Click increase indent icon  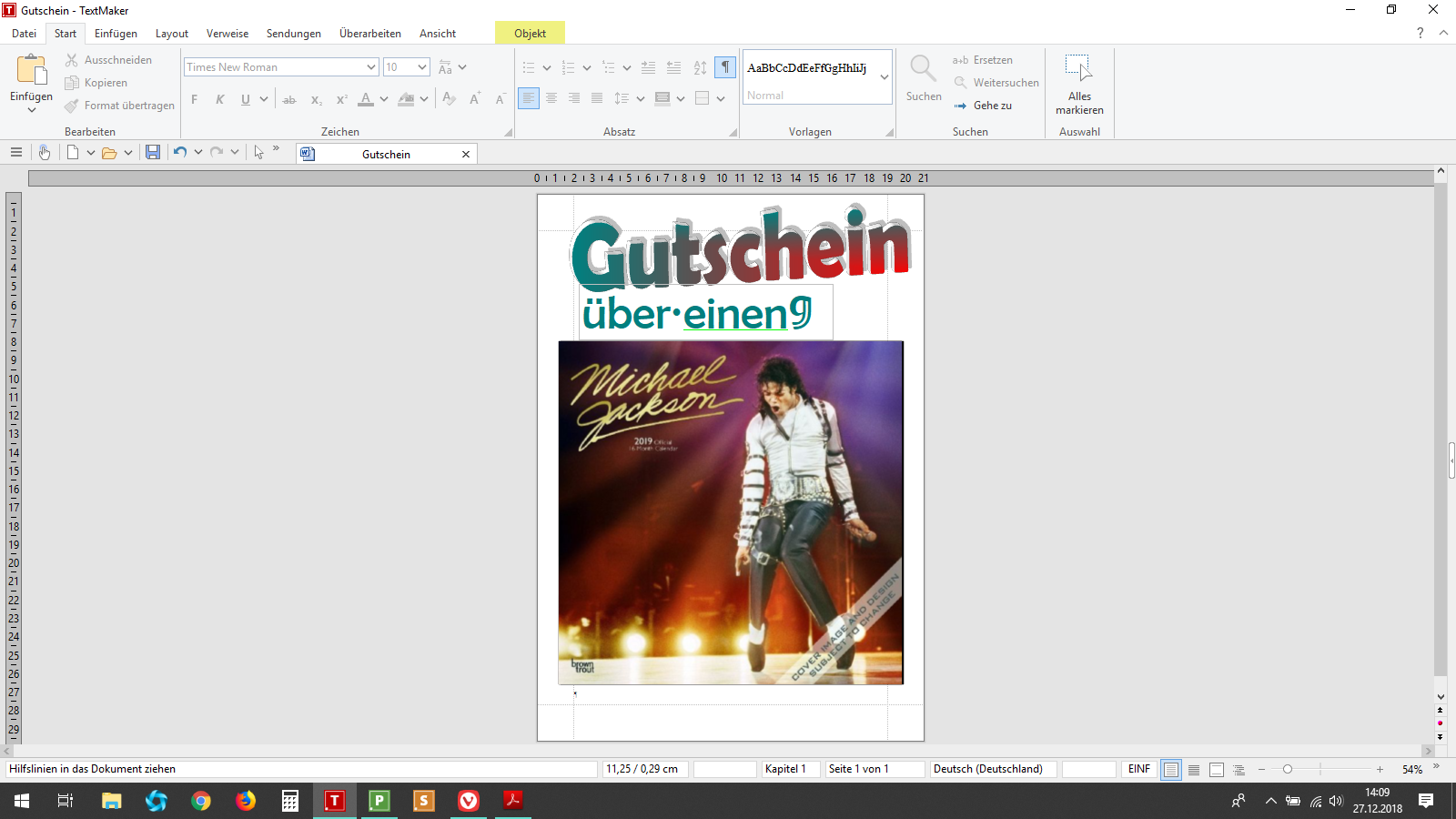[648, 67]
